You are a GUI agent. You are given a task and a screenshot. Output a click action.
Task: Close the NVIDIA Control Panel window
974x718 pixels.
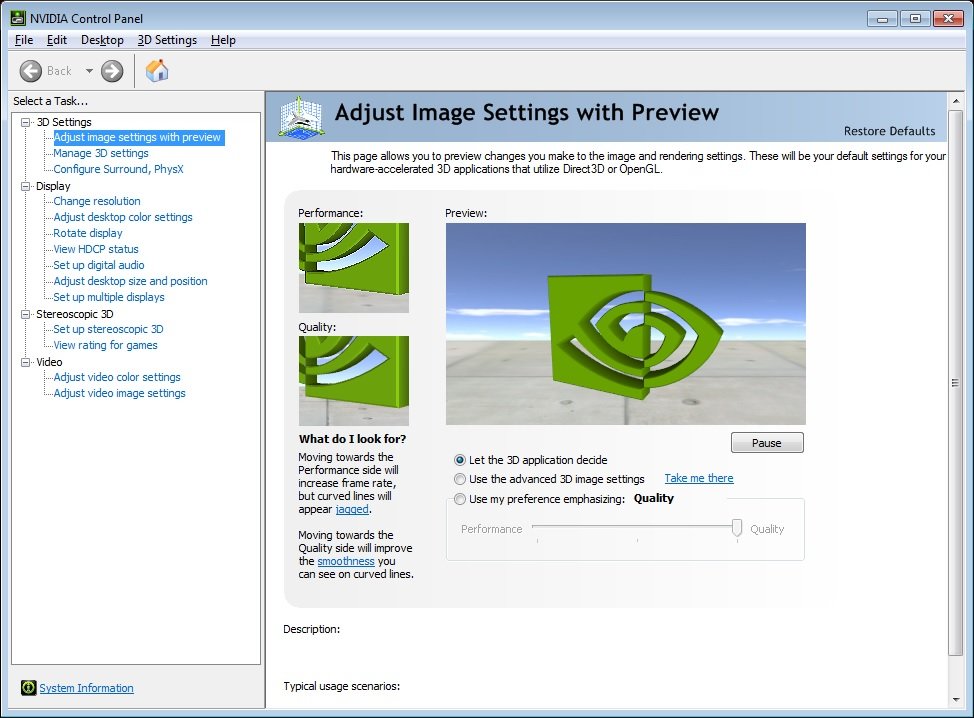coord(949,19)
